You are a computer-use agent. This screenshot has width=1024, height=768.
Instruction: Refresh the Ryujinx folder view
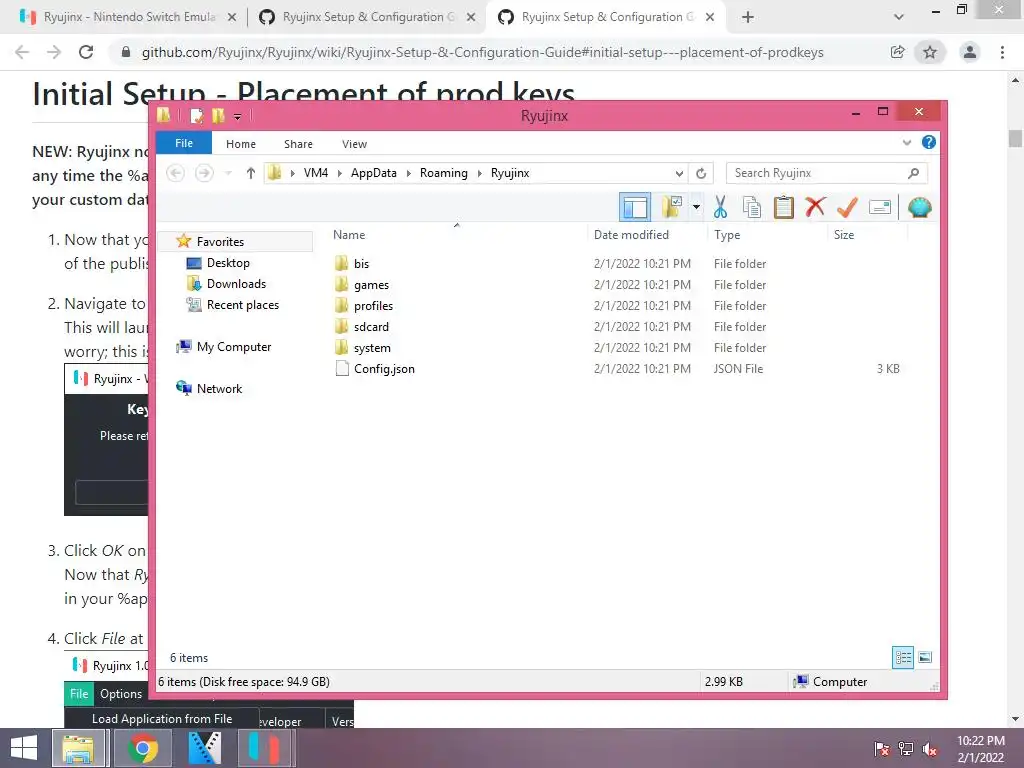tap(701, 173)
